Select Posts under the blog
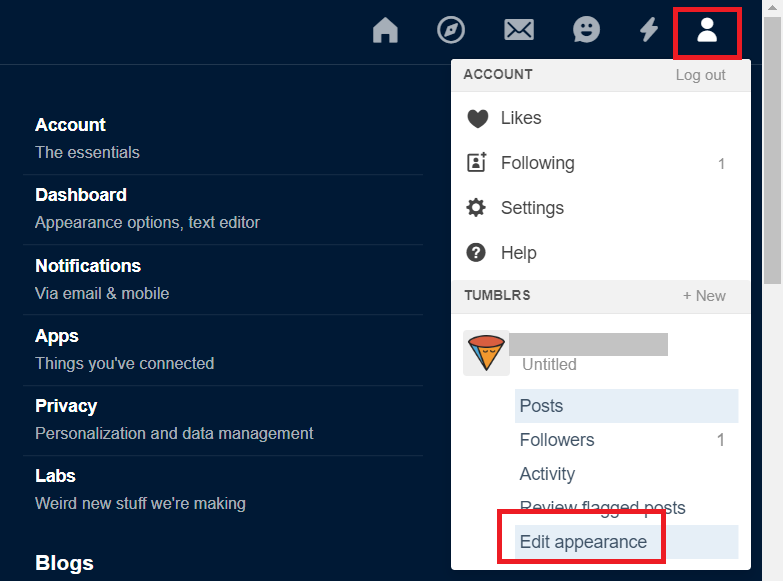 626,406
